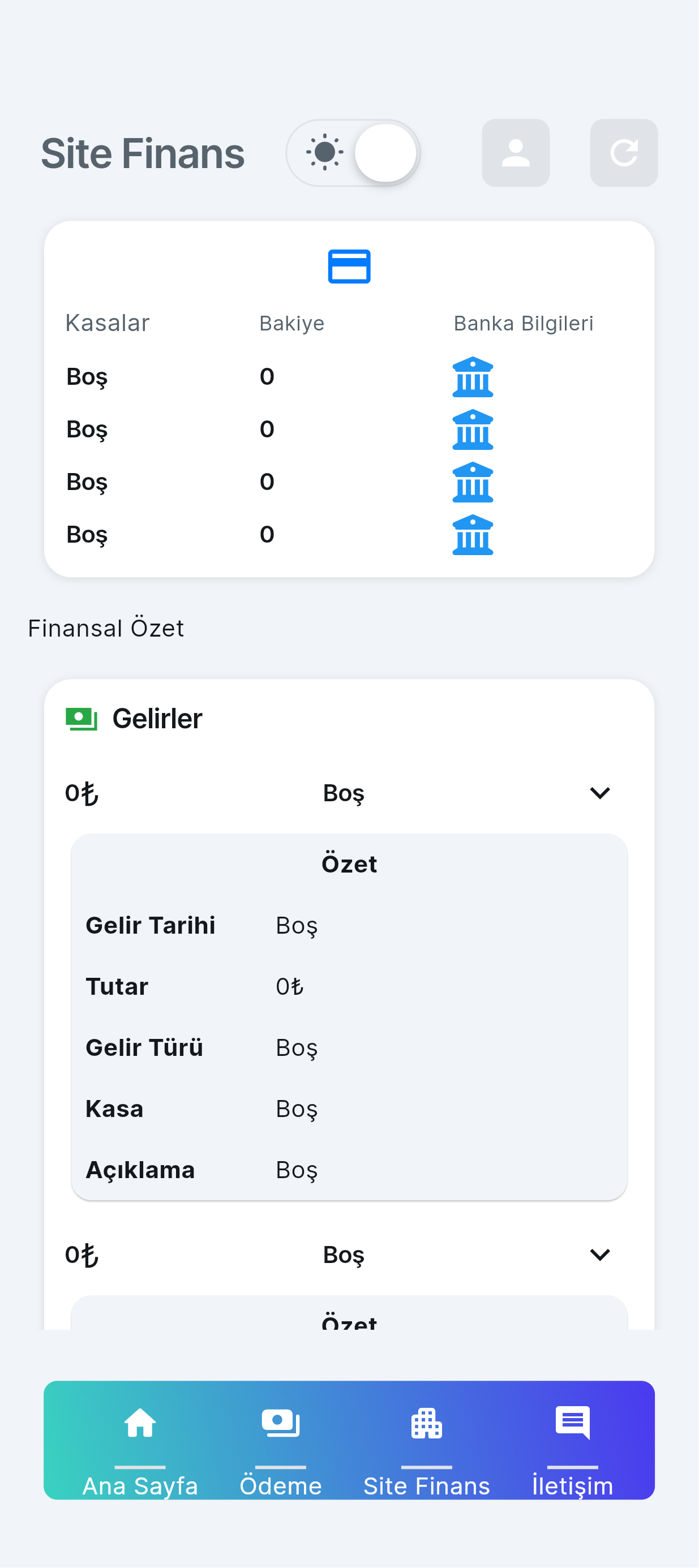Viewport: 699px width, 1568px height.
Task: Open bank info for first Kasalar row
Action: pos(473,377)
